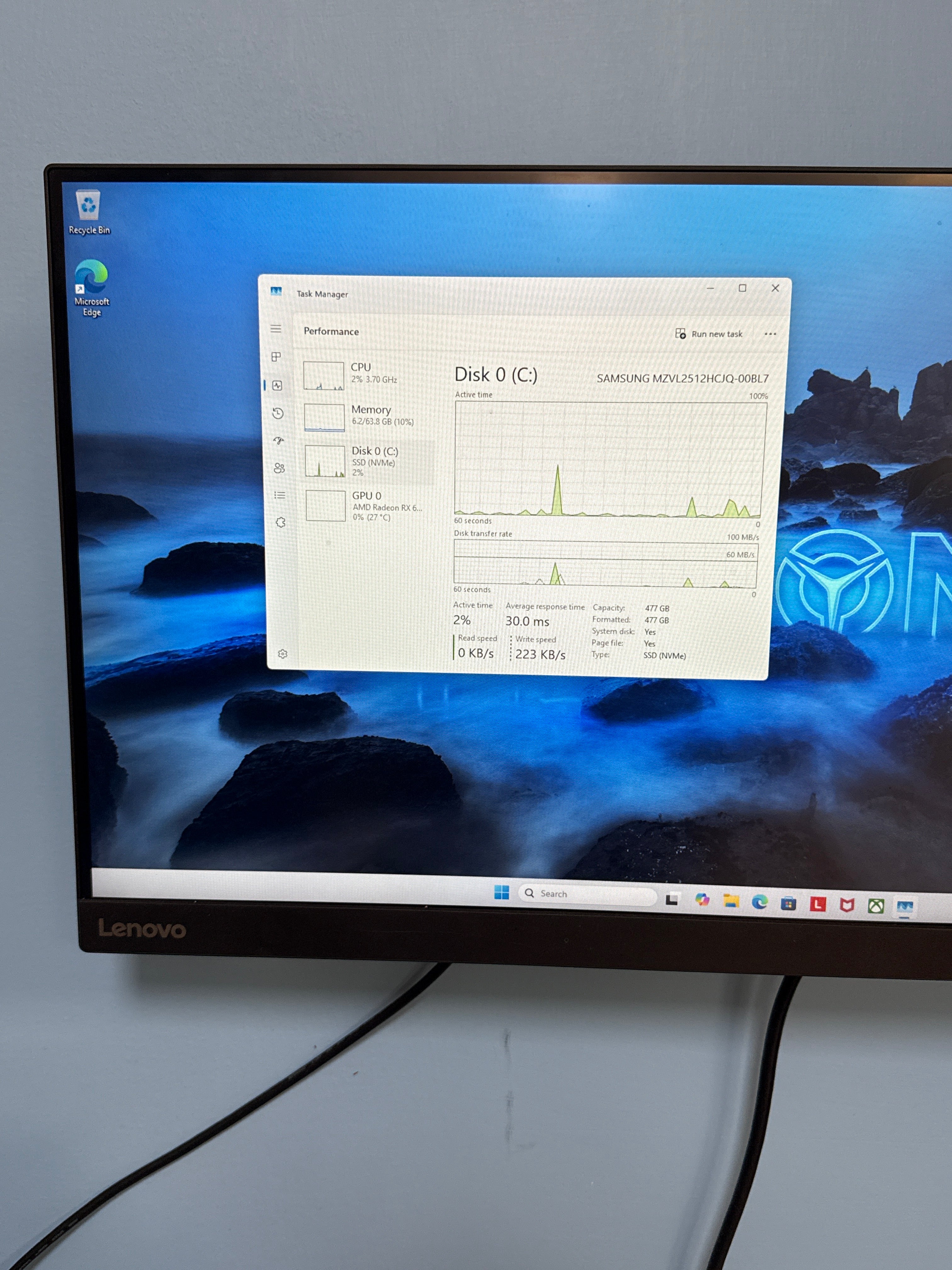Open the Recycle Bin desktop icon

(x=89, y=212)
